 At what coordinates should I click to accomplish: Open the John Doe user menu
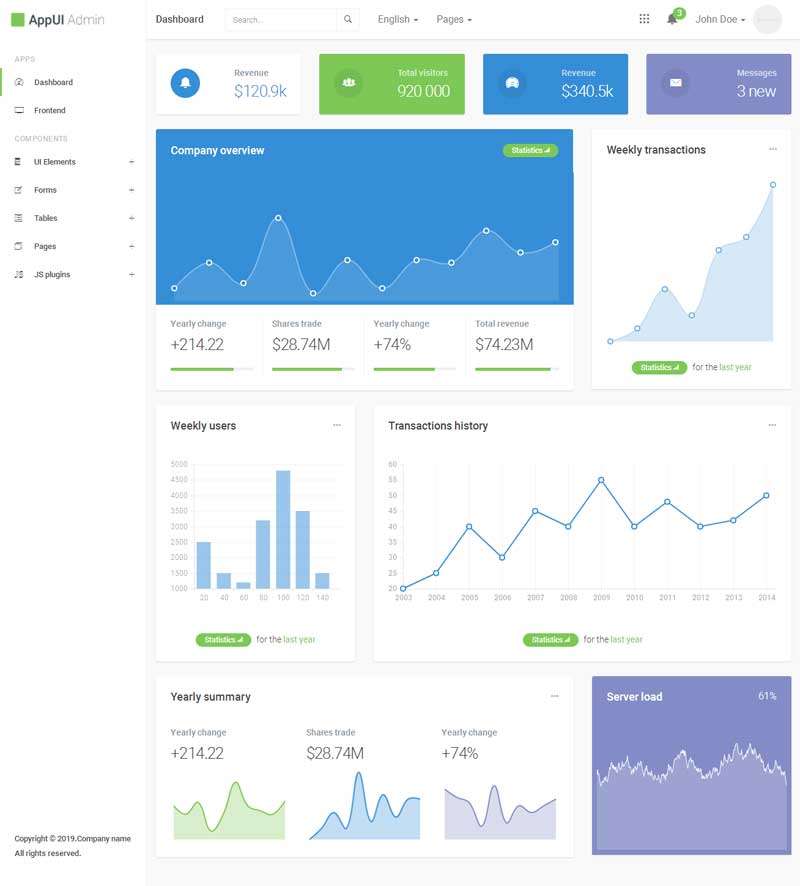click(x=720, y=20)
